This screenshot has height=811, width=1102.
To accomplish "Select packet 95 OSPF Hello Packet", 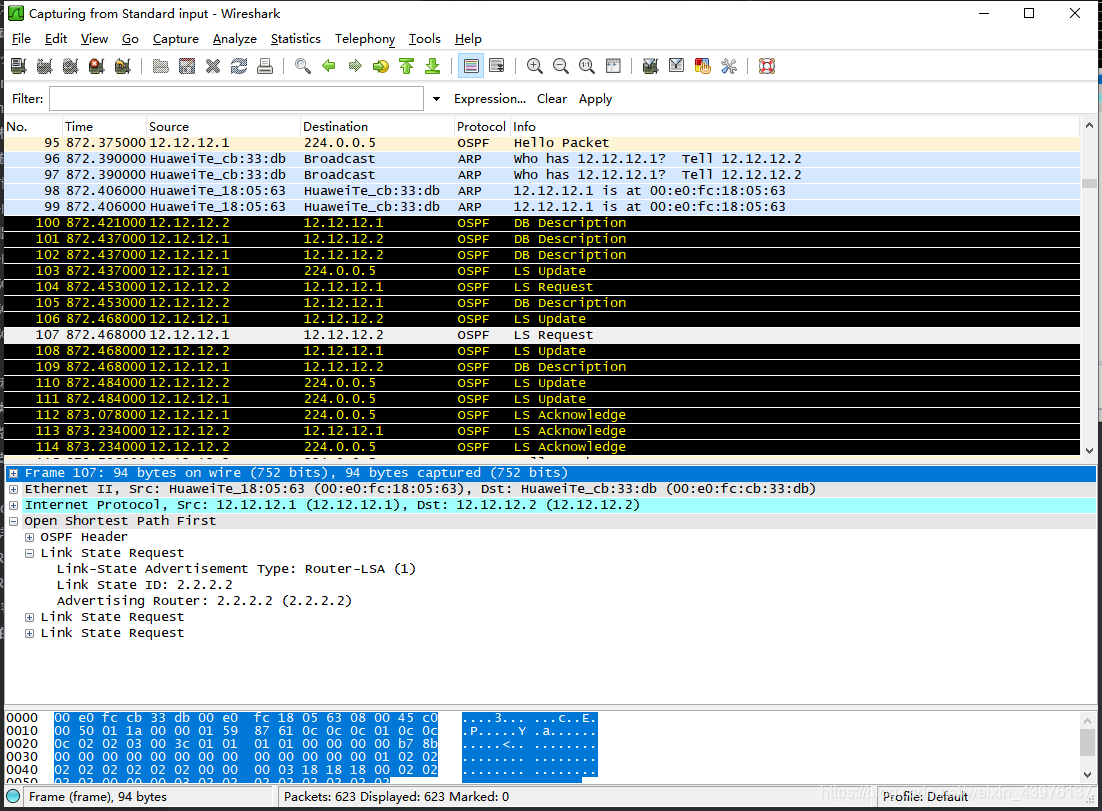I will 542,143.
